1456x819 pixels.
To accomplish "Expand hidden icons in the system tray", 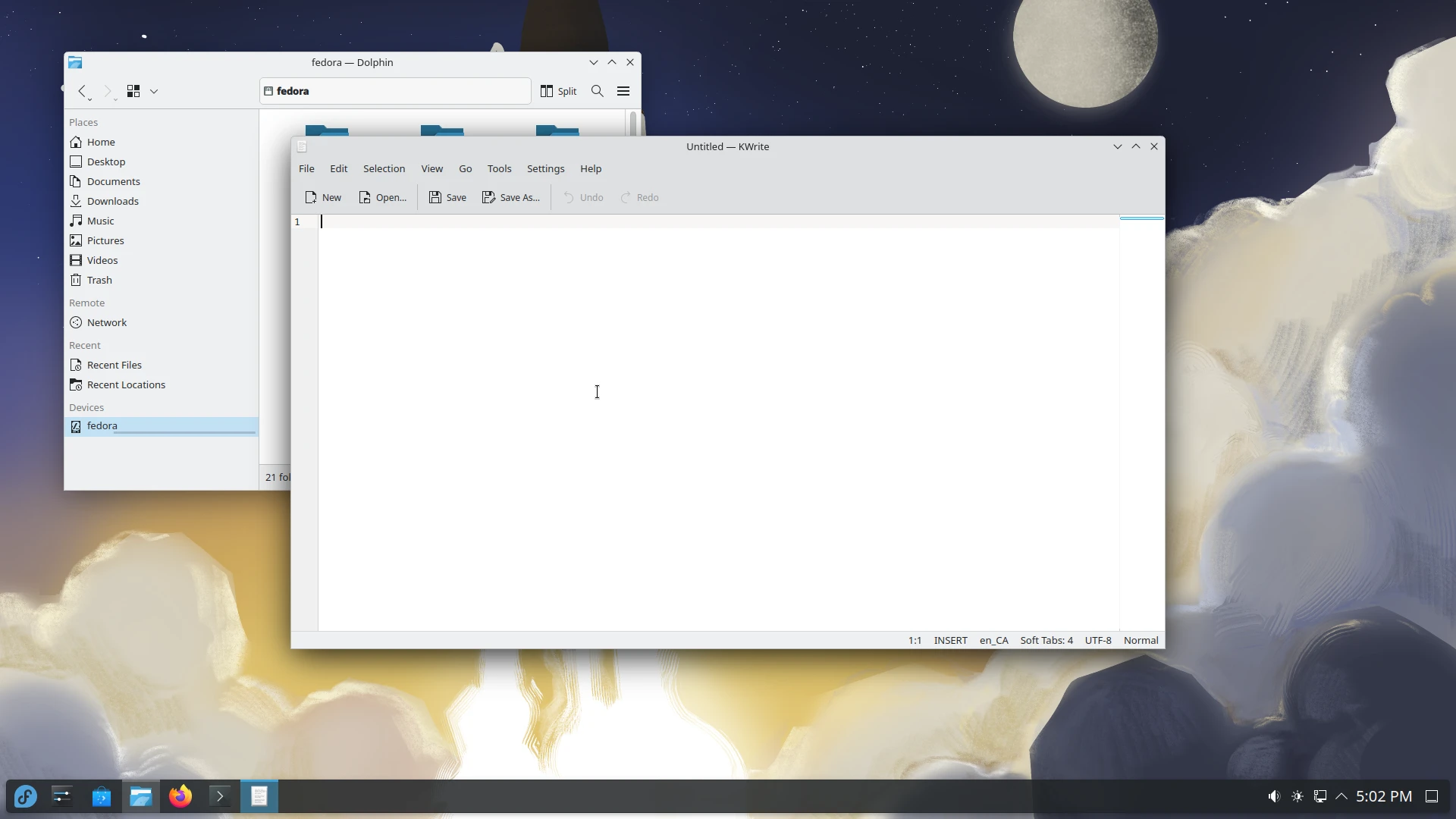I will (1342, 795).
